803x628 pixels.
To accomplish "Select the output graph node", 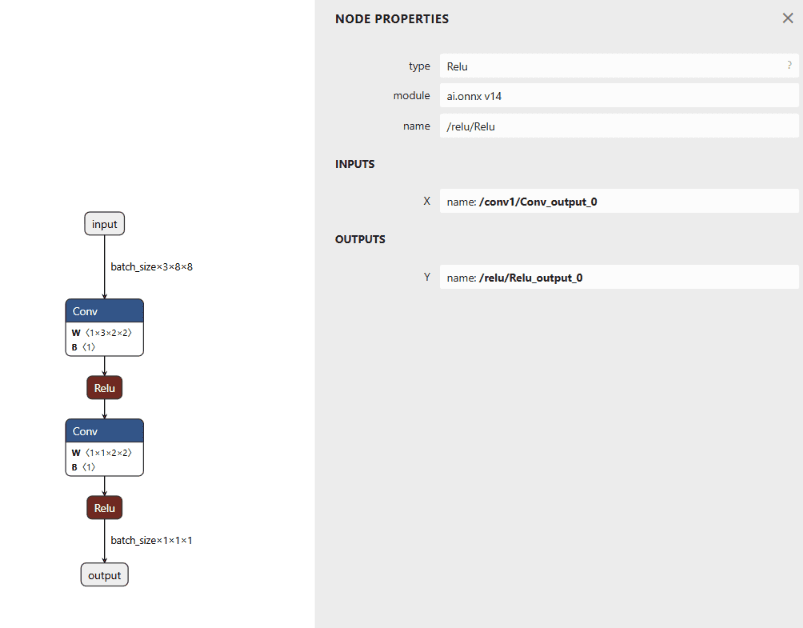I will pos(104,575).
